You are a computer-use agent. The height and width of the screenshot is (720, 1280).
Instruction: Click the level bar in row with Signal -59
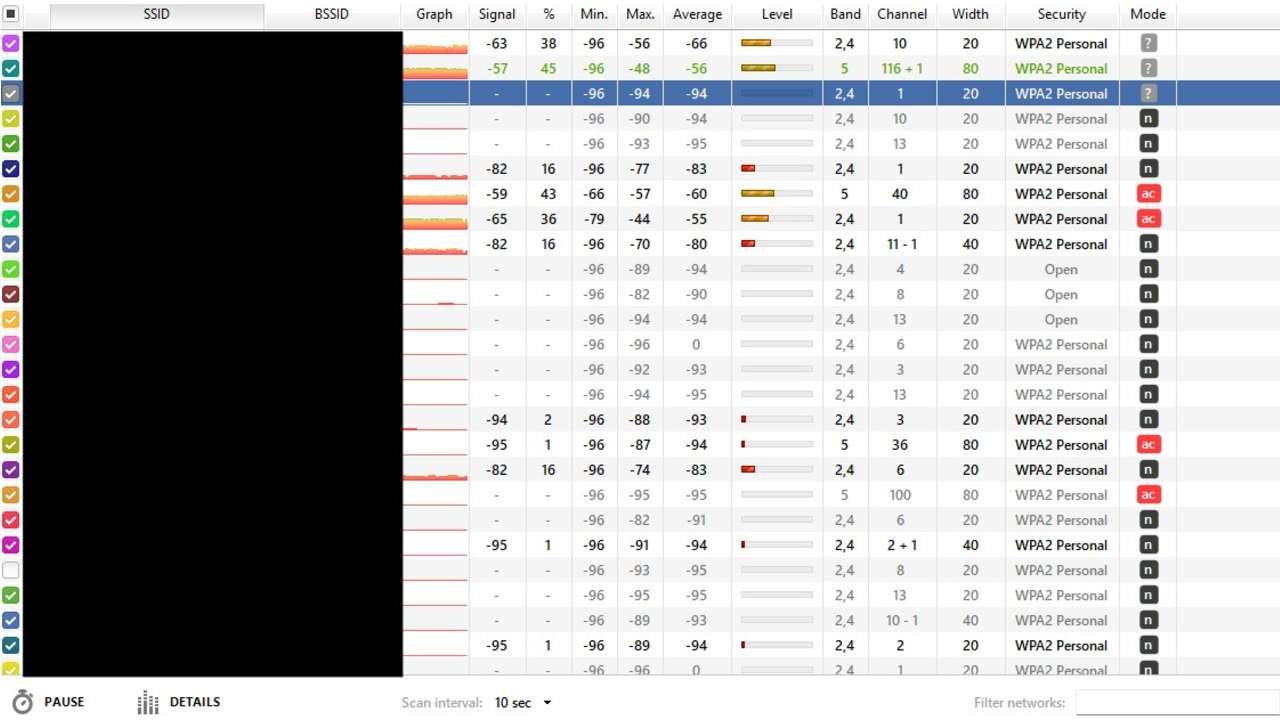coord(777,194)
